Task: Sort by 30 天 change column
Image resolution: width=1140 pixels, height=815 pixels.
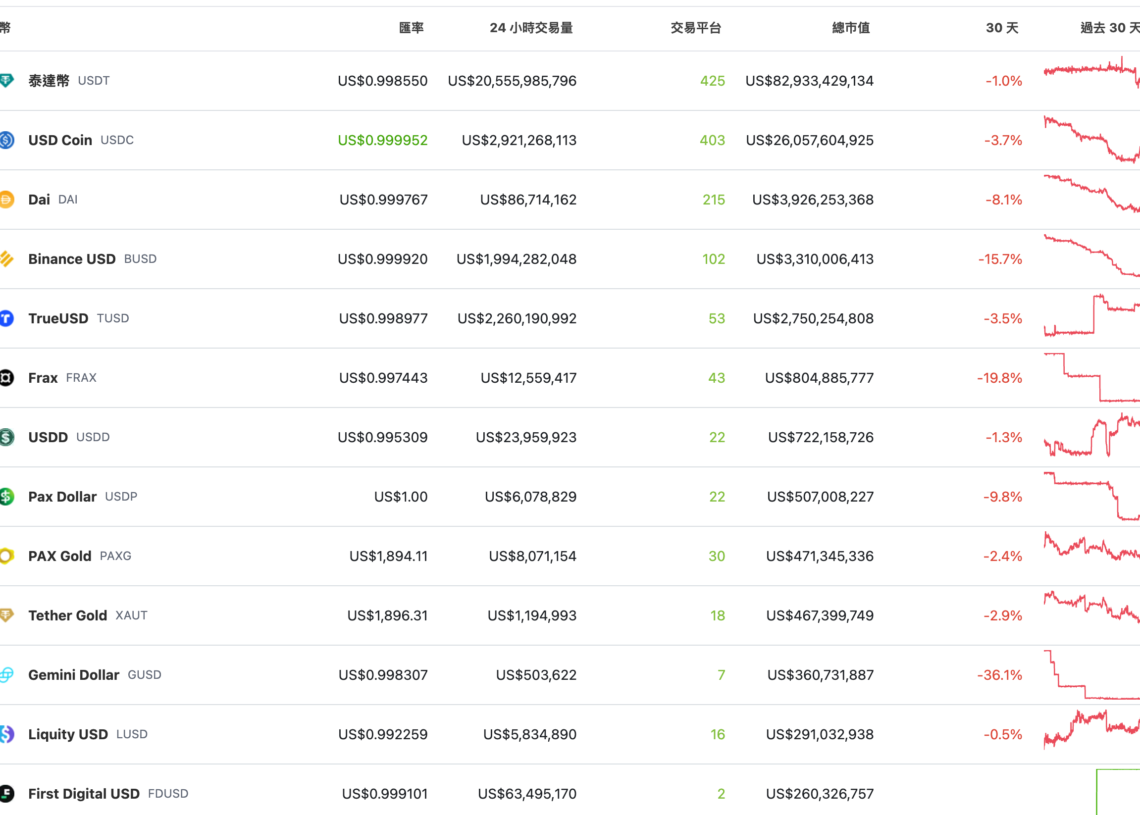Action: [x=1001, y=28]
